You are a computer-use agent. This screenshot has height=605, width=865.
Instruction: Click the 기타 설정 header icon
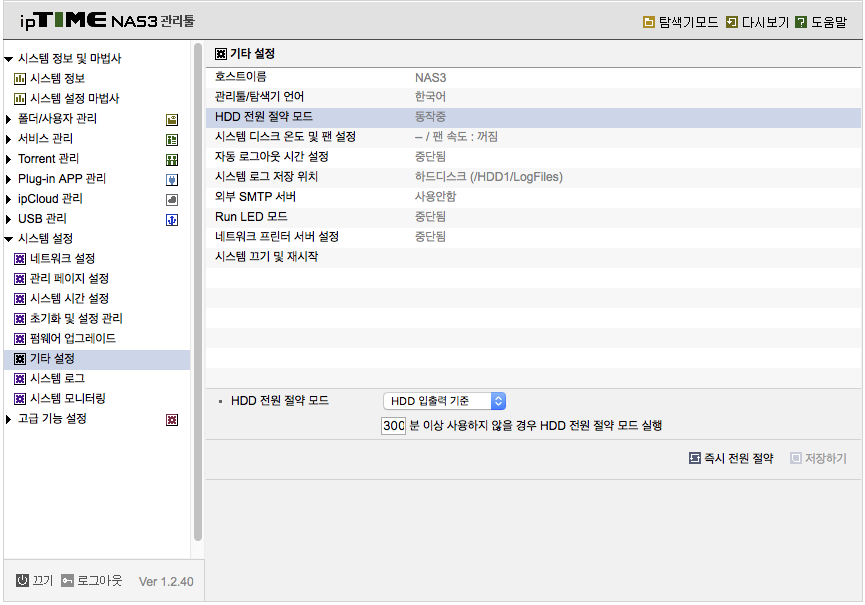coord(221,54)
